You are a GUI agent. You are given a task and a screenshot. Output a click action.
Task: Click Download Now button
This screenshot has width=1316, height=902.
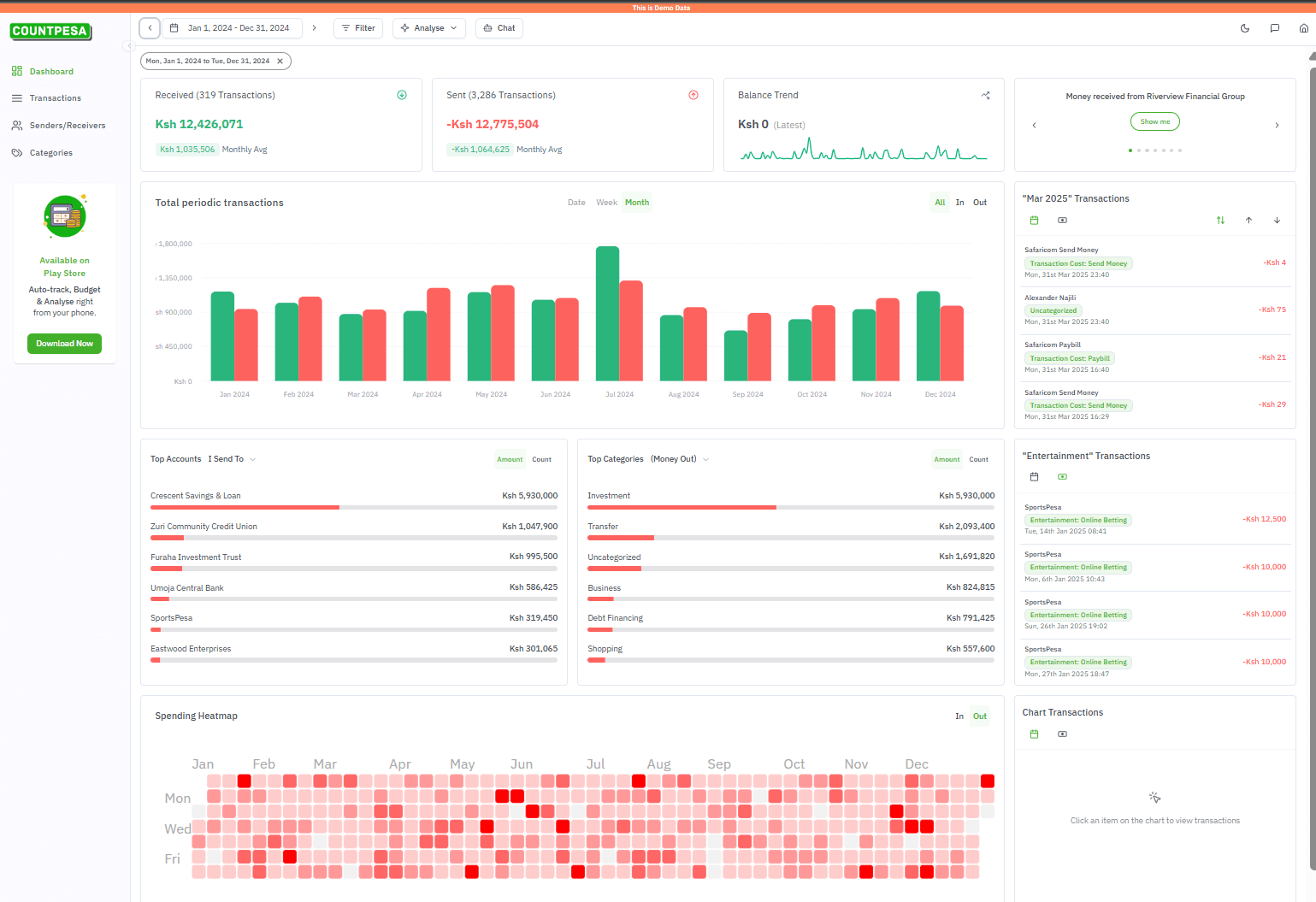(x=65, y=344)
